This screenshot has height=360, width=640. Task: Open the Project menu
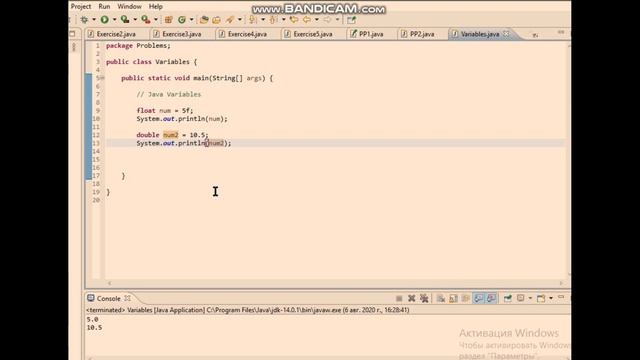[x=81, y=7]
